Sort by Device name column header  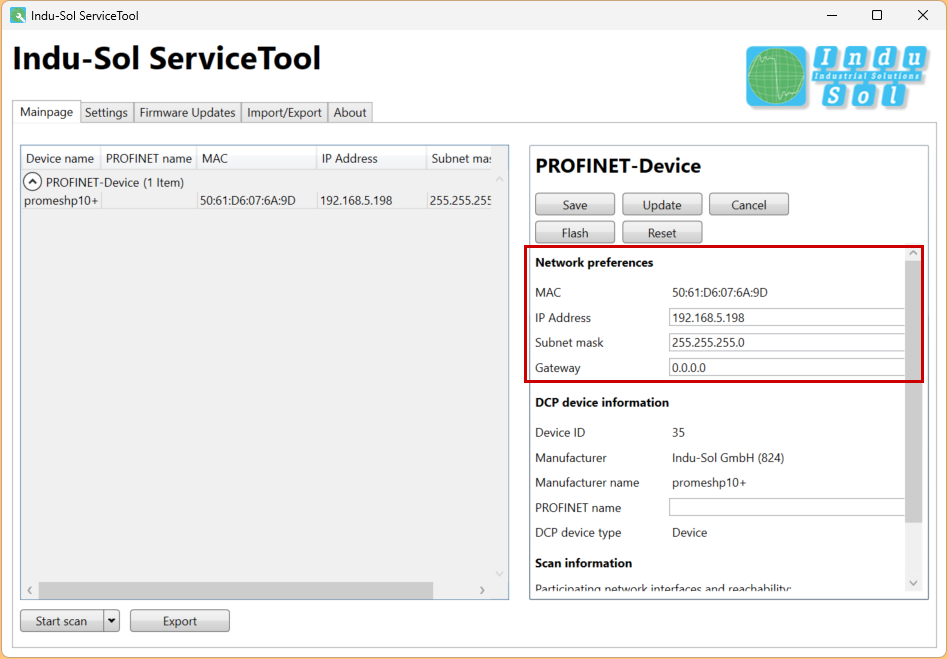[60, 158]
